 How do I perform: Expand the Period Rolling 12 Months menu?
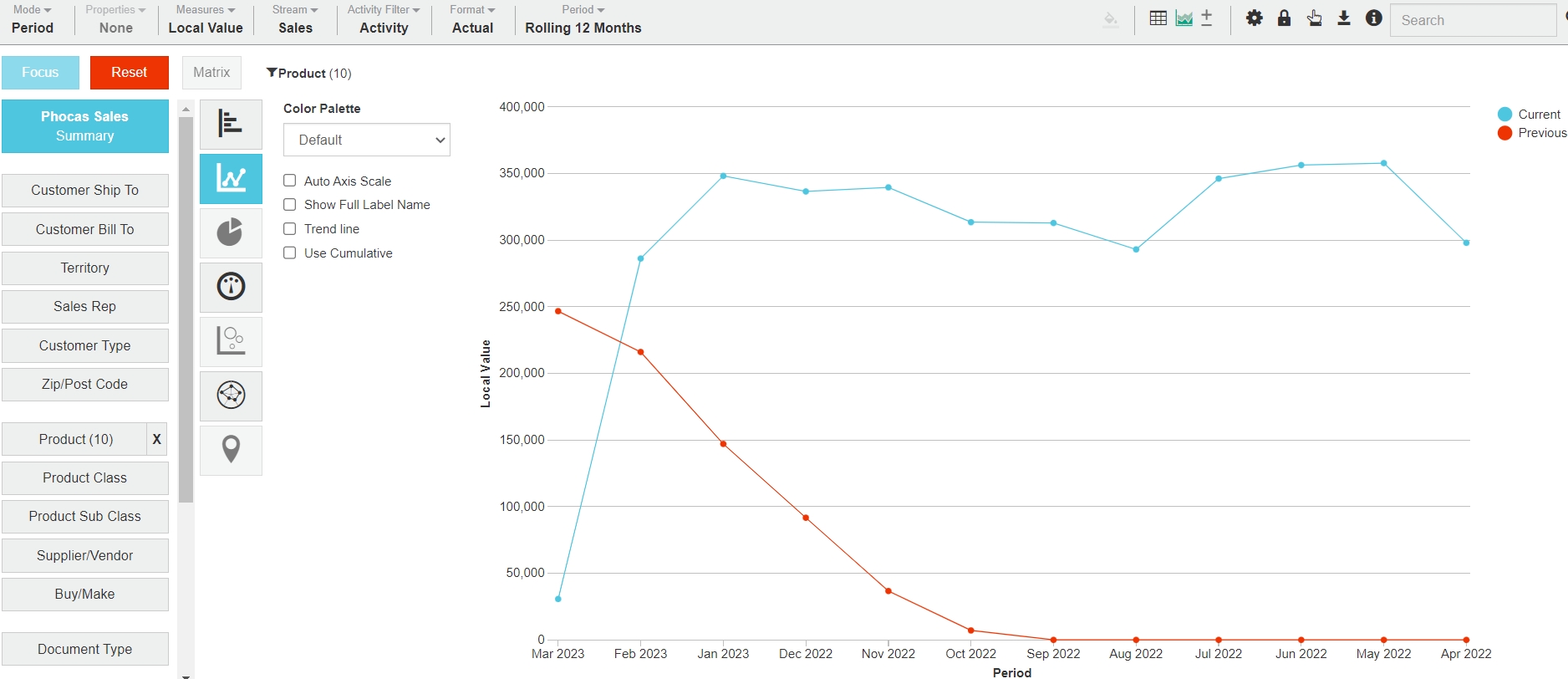(583, 19)
